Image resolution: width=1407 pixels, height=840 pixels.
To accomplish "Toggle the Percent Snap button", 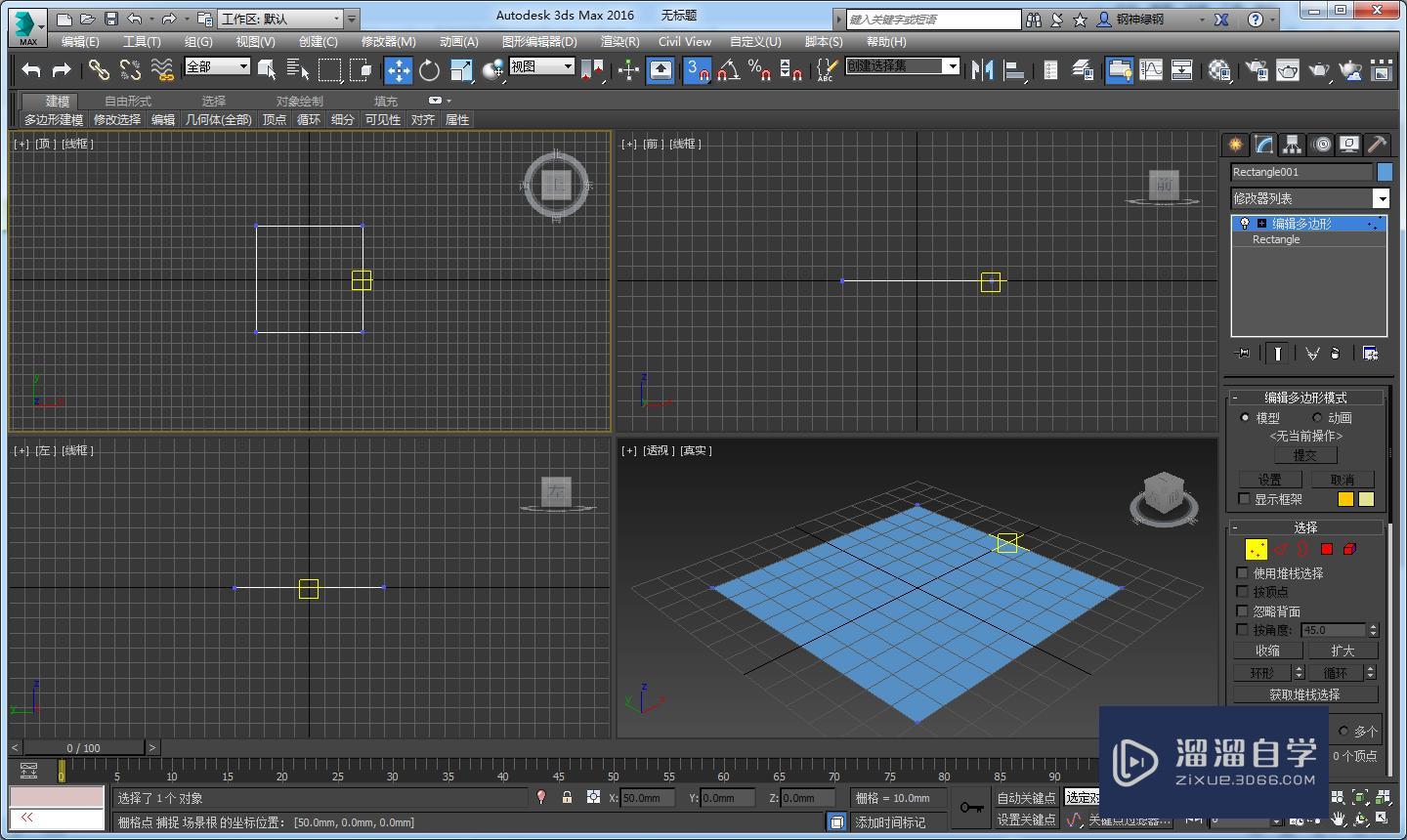I will [x=760, y=69].
